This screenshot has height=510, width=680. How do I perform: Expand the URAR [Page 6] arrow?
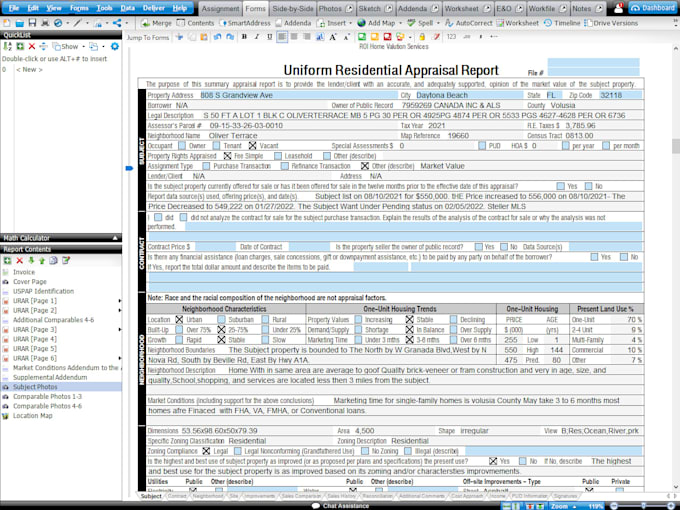pyautogui.click(x=120, y=358)
